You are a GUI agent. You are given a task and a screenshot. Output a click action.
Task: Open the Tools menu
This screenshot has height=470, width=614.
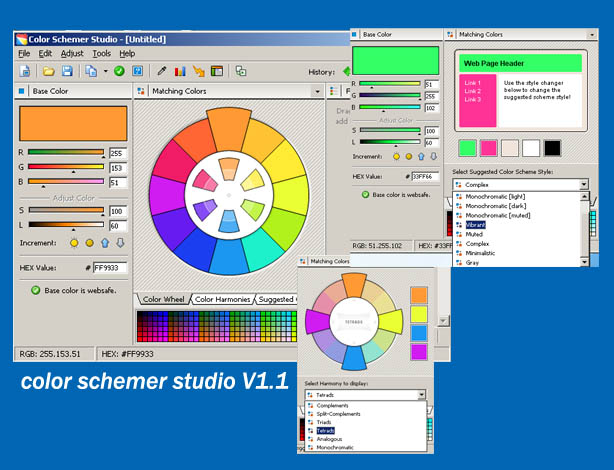pos(101,53)
